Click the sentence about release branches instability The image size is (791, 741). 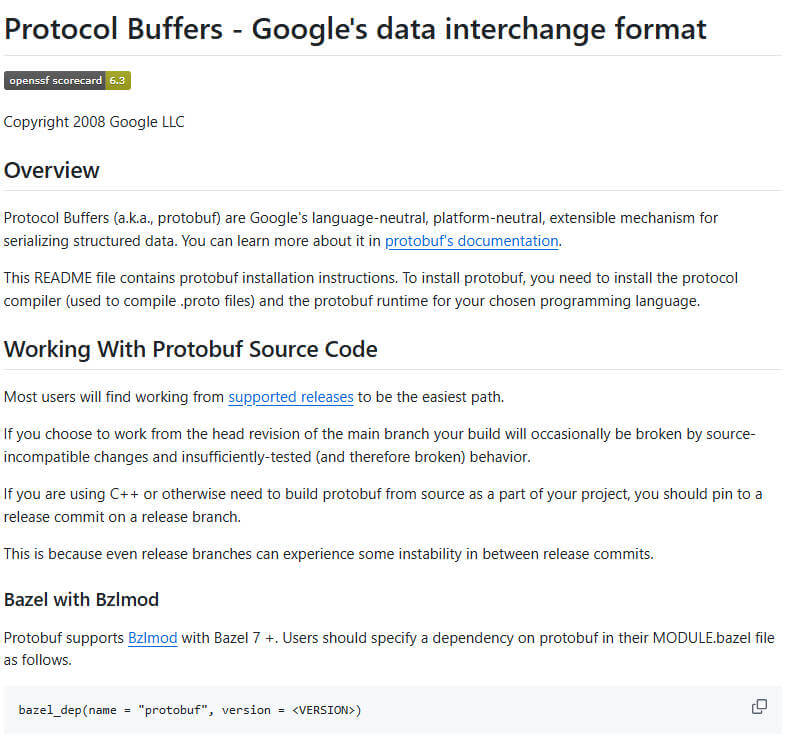(x=328, y=554)
